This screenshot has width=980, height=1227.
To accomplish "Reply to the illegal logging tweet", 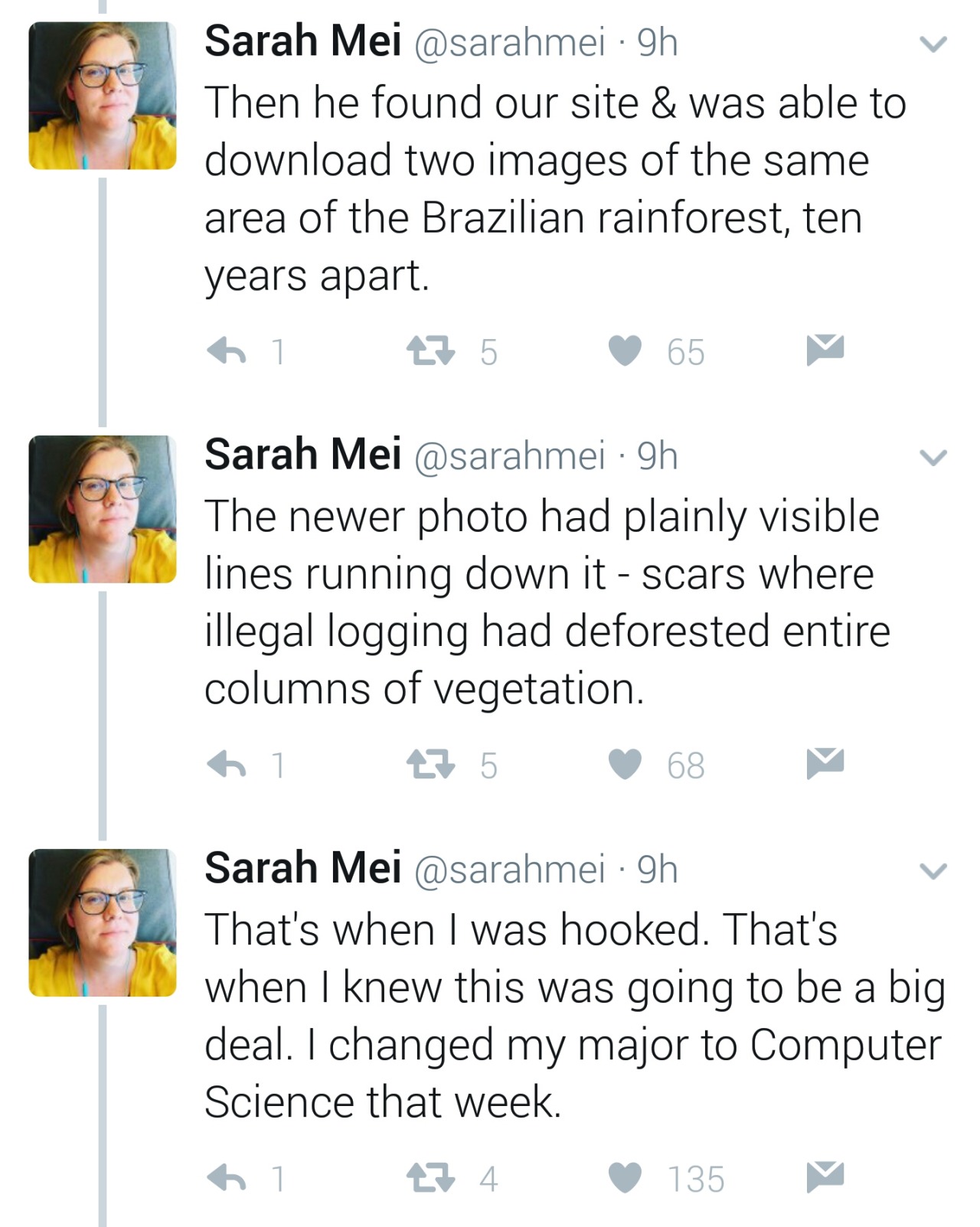I will (x=227, y=764).
